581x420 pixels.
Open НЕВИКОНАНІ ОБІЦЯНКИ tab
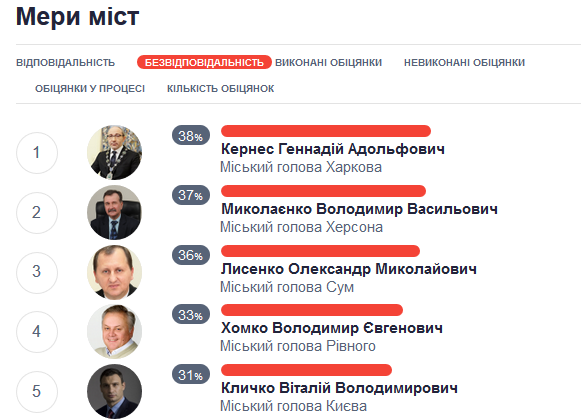pyautogui.click(x=464, y=62)
